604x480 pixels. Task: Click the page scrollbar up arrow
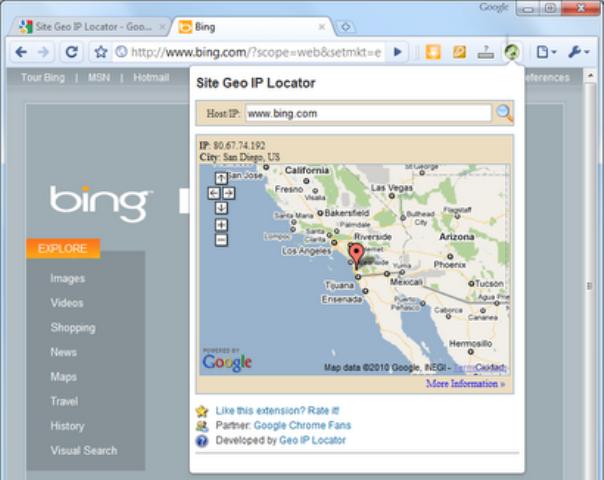590,76
